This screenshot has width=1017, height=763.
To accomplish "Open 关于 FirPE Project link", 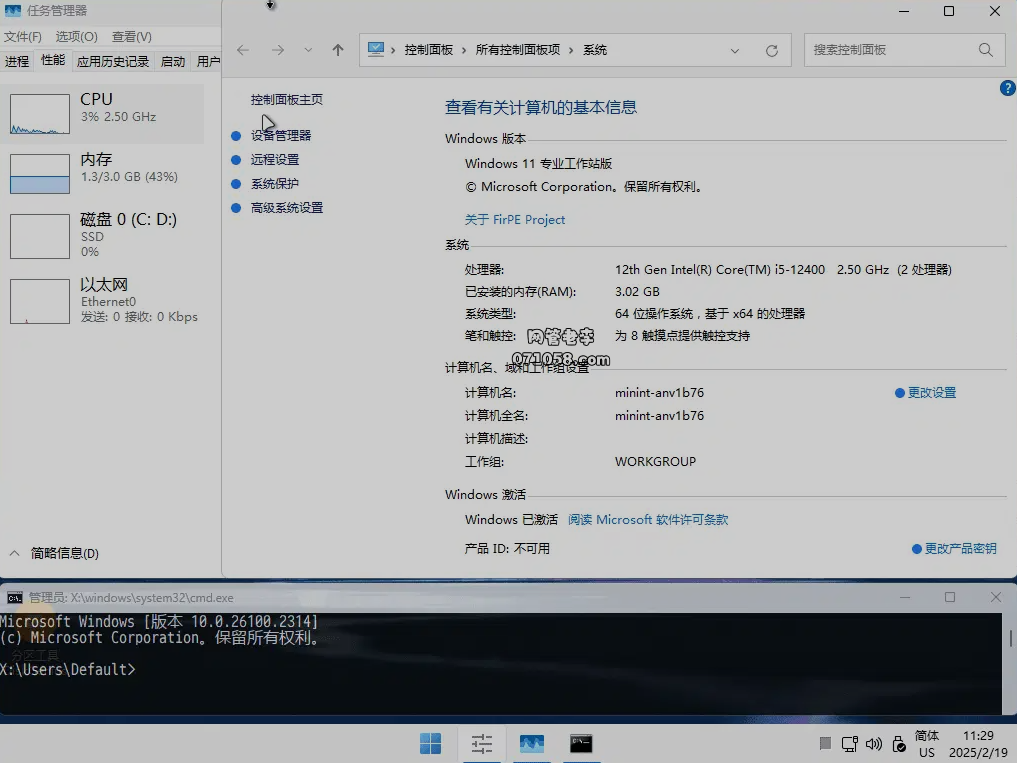I will tap(515, 220).
